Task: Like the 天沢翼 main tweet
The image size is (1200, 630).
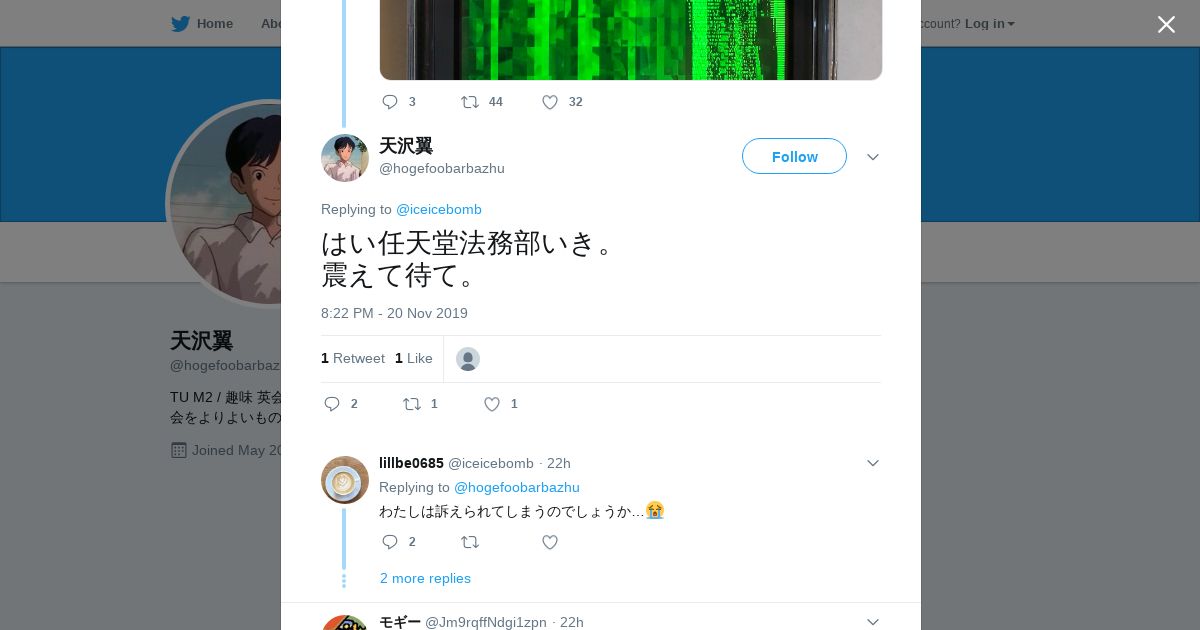Action: 492,404
